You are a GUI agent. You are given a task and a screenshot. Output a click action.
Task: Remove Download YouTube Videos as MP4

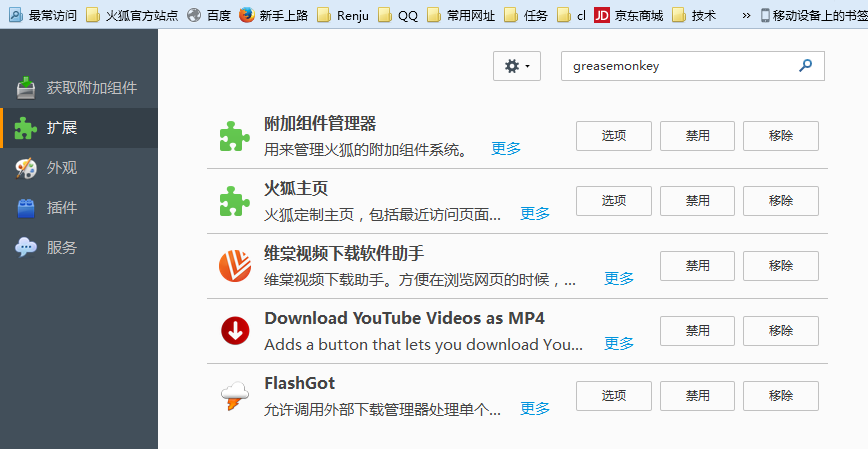tap(781, 331)
